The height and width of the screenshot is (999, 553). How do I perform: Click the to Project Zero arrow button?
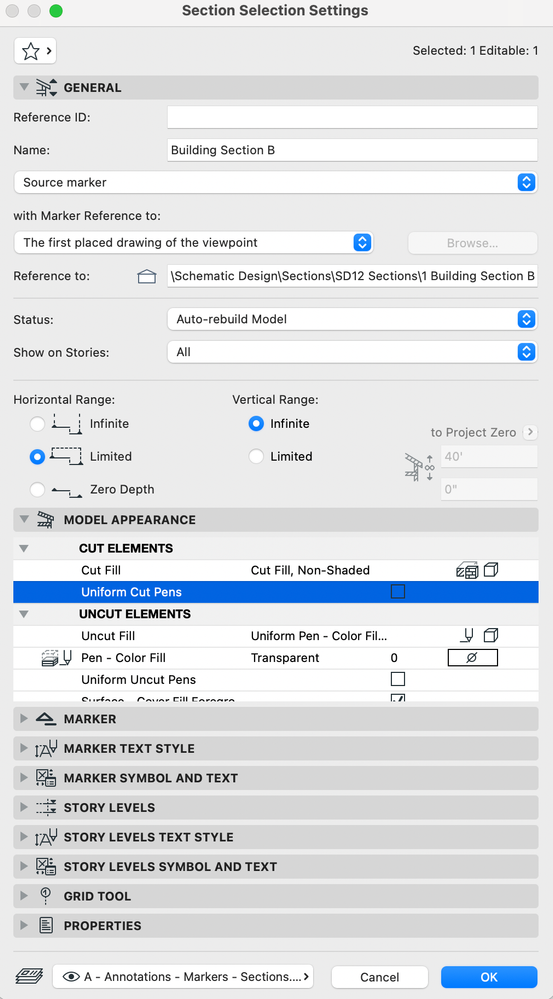[530, 433]
